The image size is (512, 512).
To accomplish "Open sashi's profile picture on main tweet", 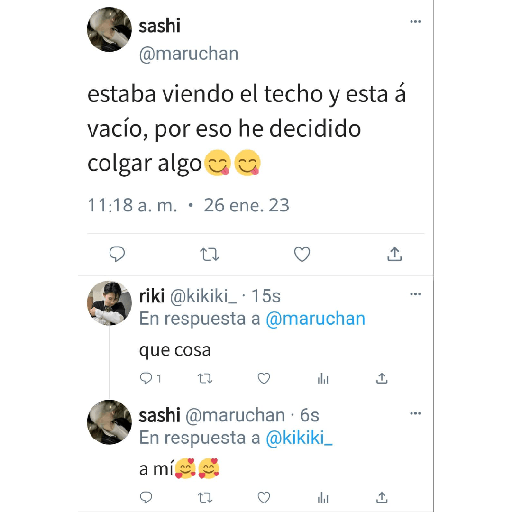I will click(x=109, y=29).
